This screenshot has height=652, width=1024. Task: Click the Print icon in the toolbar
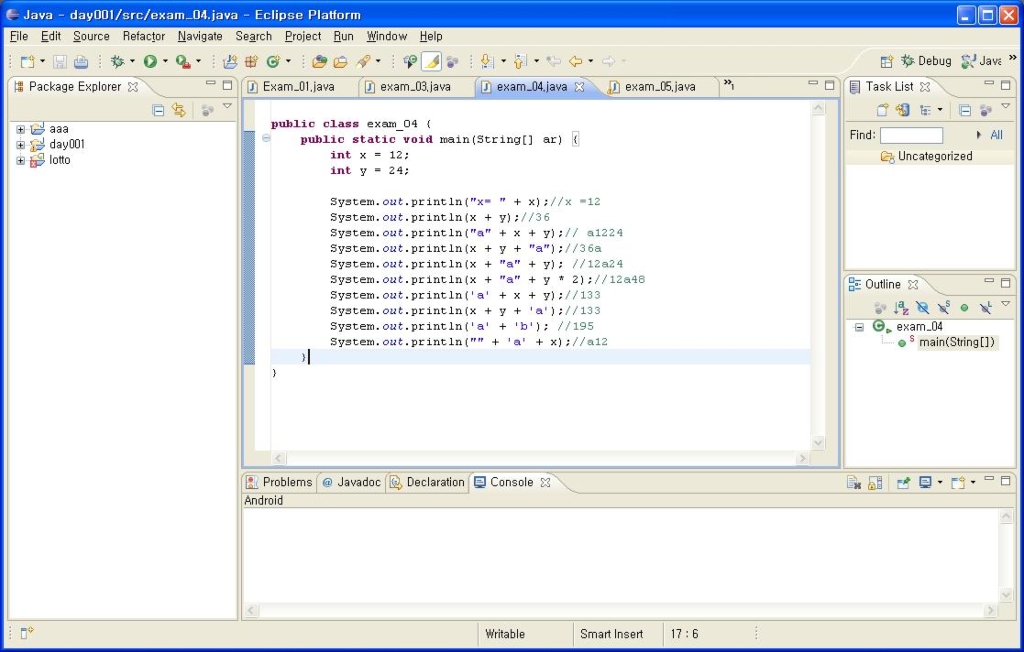pyautogui.click(x=80, y=61)
